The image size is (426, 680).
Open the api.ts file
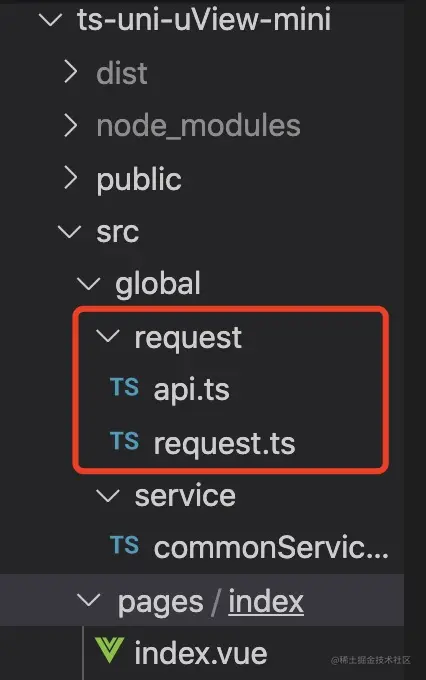coord(191,390)
